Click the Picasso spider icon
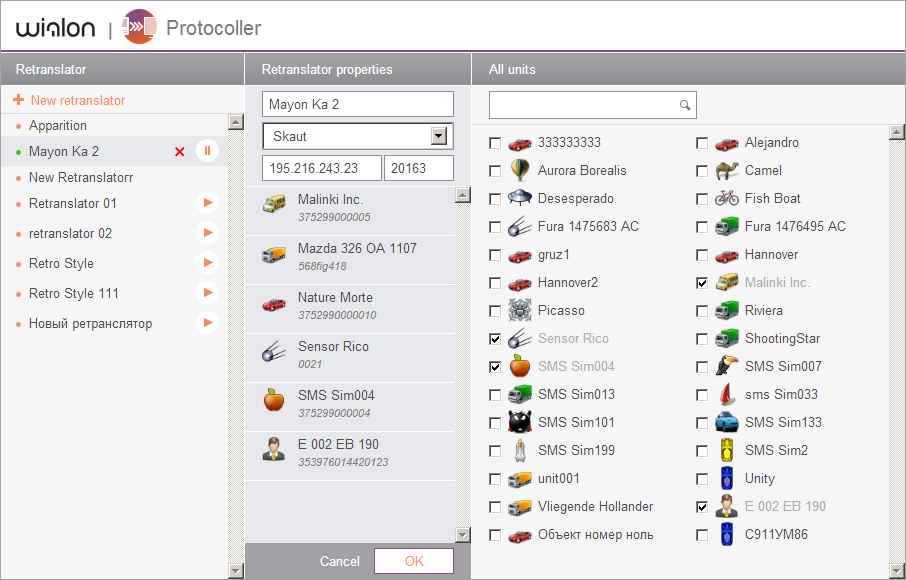Viewport: 906px width, 580px height. (x=520, y=310)
